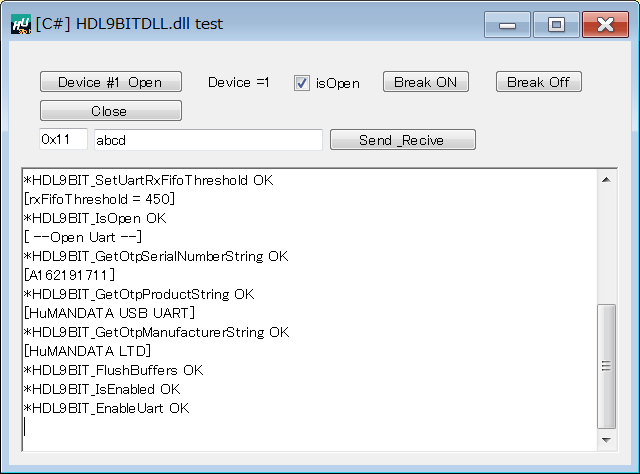Viewport: 640px width, 474px height.
Task: Click the log scrollbar up arrow
Action: tap(606, 180)
